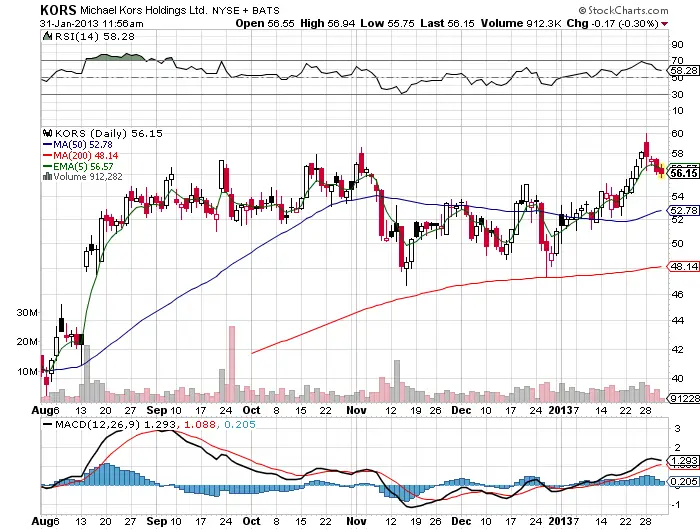Click the Volume 912.3K header value
Viewport: 700px width, 530px height.
coord(521,23)
